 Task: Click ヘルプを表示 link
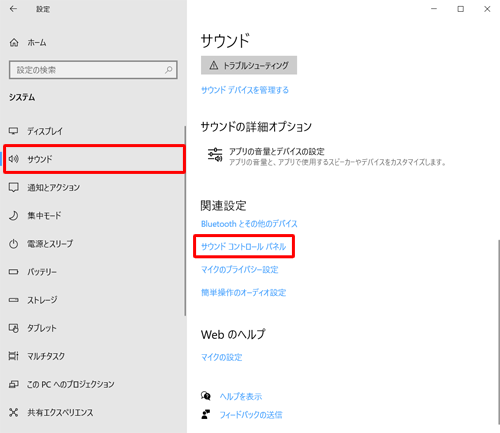click(x=241, y=396)
